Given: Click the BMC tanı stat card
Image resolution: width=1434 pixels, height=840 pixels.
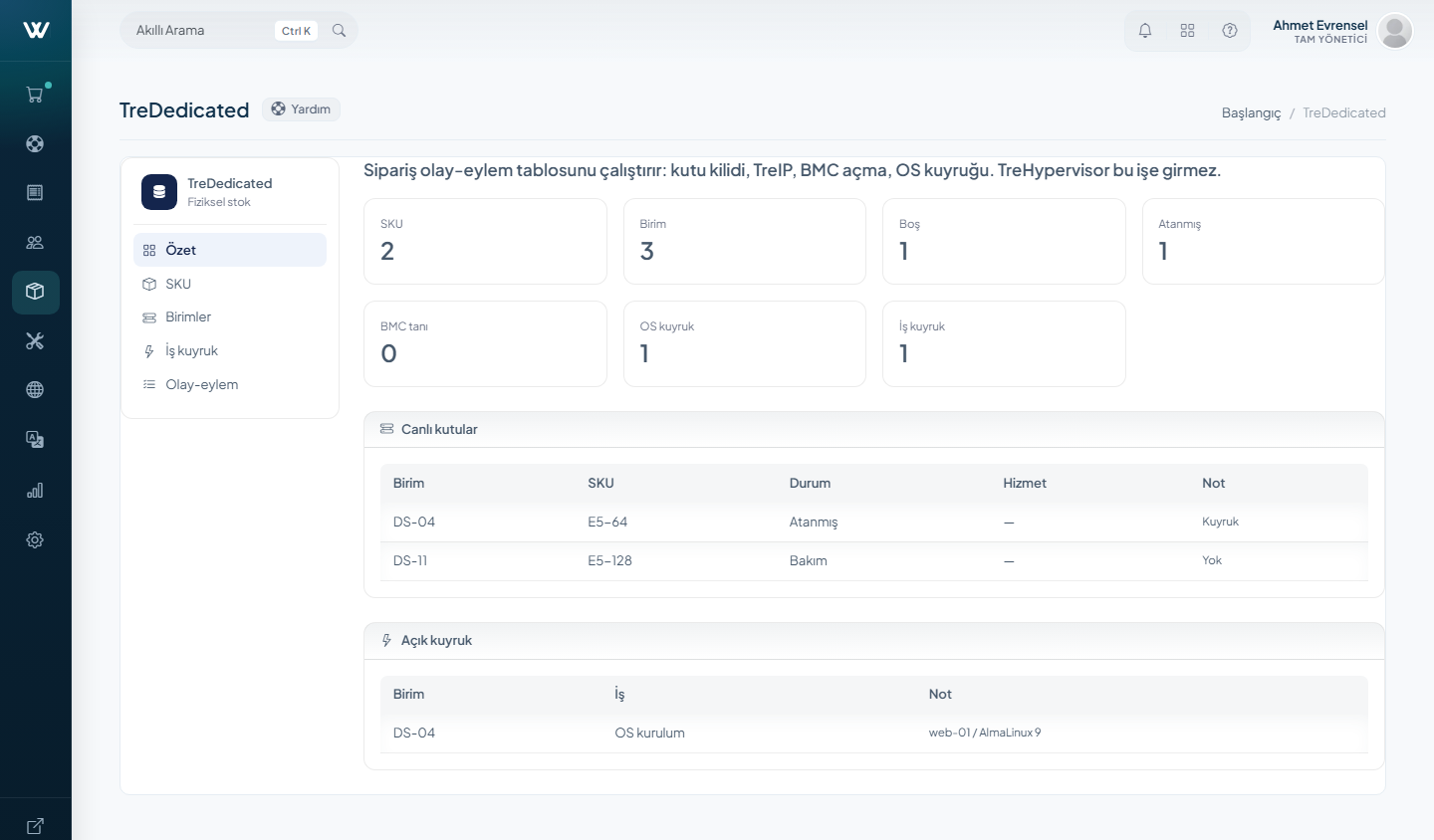Looking at the screenshot, I should [485, 343].
